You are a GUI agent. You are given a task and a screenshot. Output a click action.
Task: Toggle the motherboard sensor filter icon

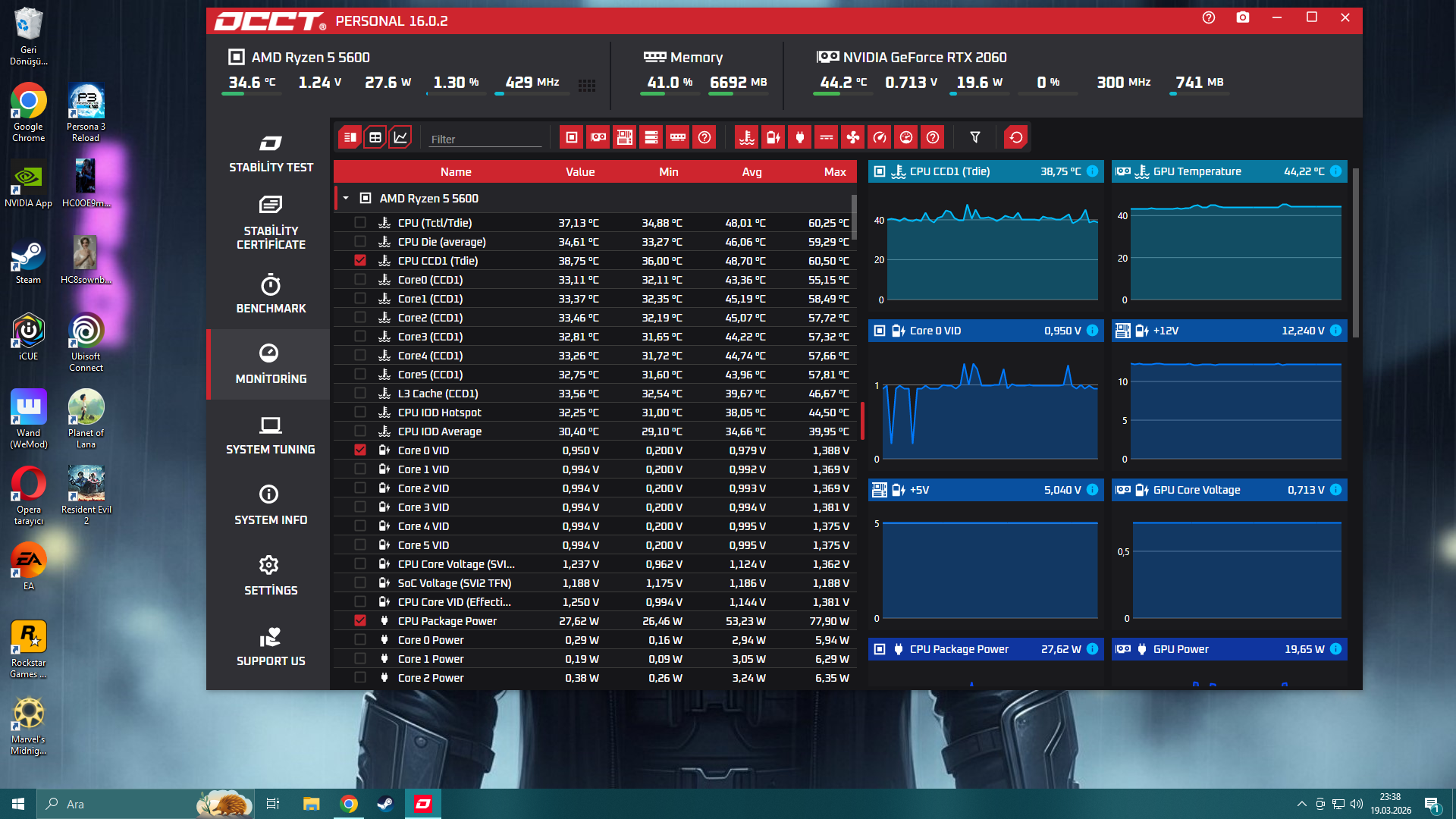[625, 137]
